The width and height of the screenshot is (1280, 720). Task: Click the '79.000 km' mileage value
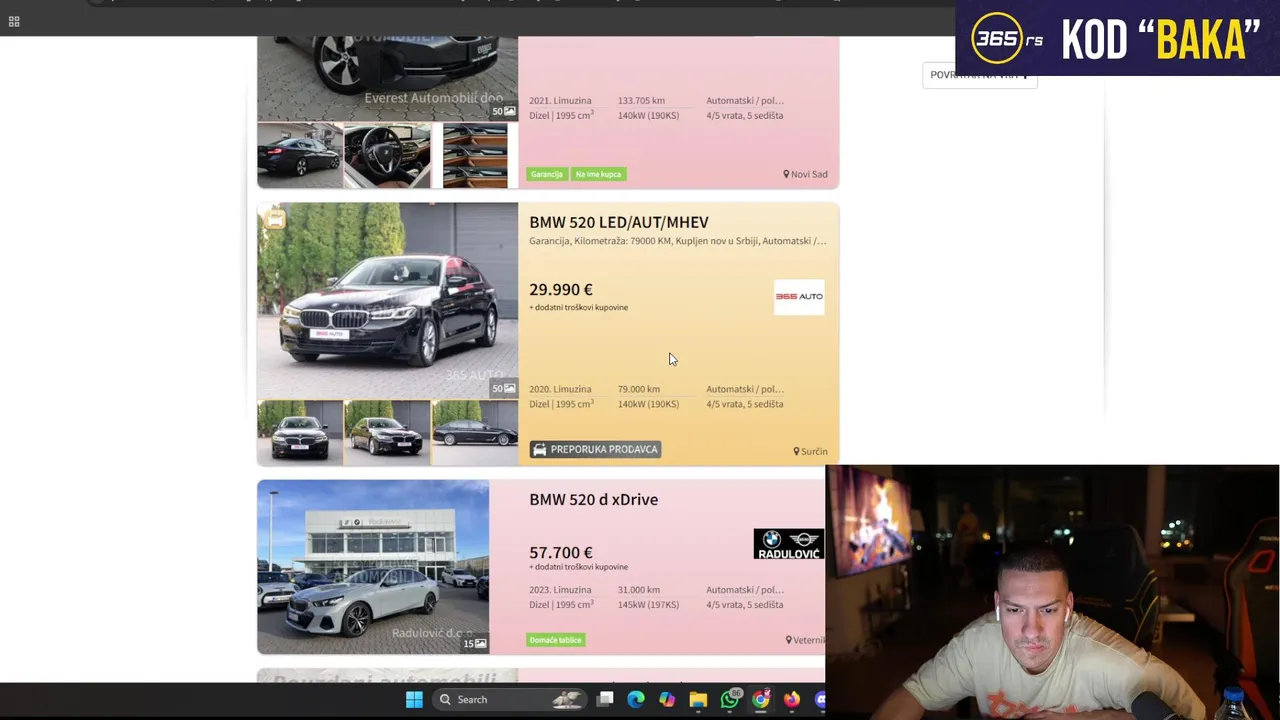pos(638,389)
